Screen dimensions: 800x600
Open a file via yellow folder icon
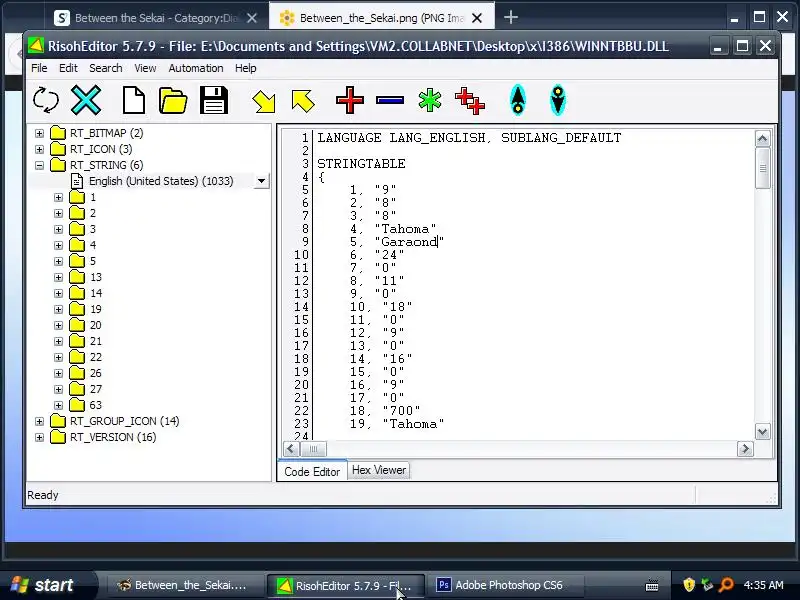click(173, 100)
